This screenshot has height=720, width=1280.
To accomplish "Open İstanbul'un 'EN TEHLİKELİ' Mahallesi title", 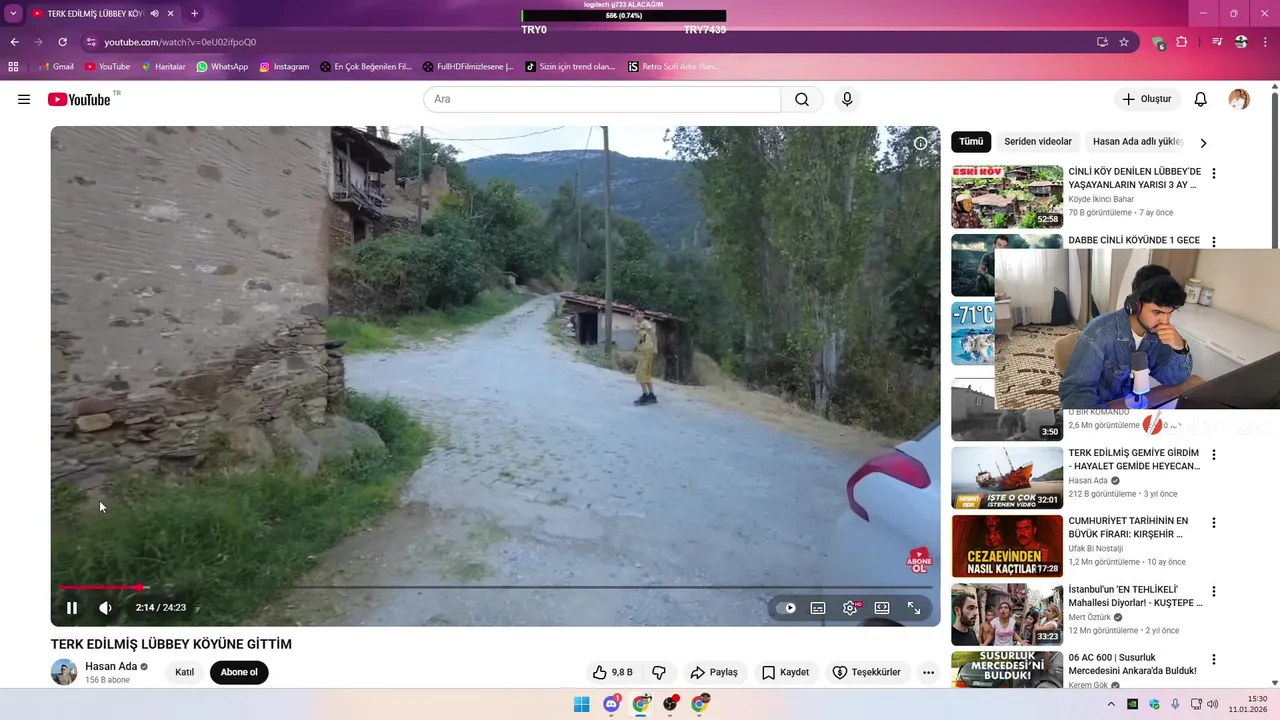I will tap(1135, 596).
